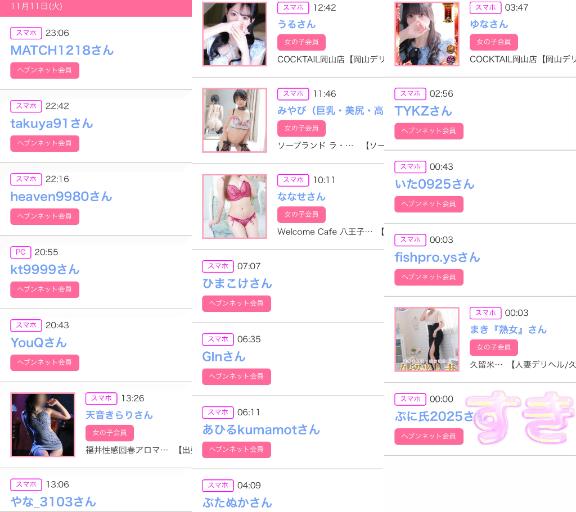The image size is (576, 512).
Task: Open うるさん thumbnail photo
Action: (x=234, y=34)
